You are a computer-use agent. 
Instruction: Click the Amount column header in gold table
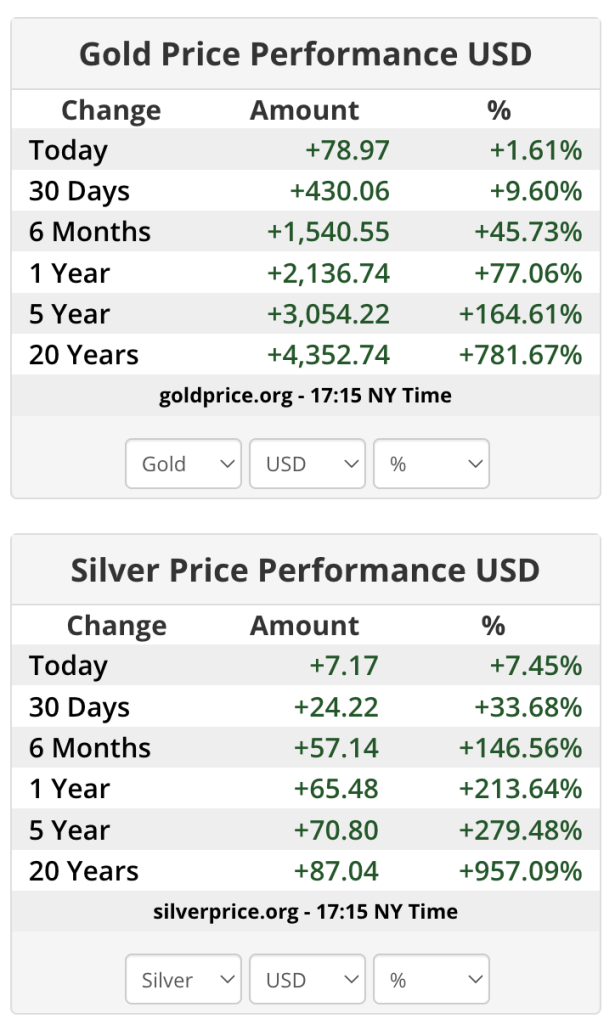click(304, 110)
